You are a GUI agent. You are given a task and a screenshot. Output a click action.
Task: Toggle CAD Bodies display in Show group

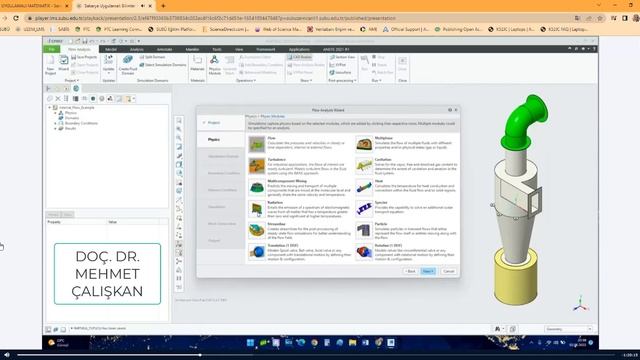pyautogui.click(x=299, y=57)
